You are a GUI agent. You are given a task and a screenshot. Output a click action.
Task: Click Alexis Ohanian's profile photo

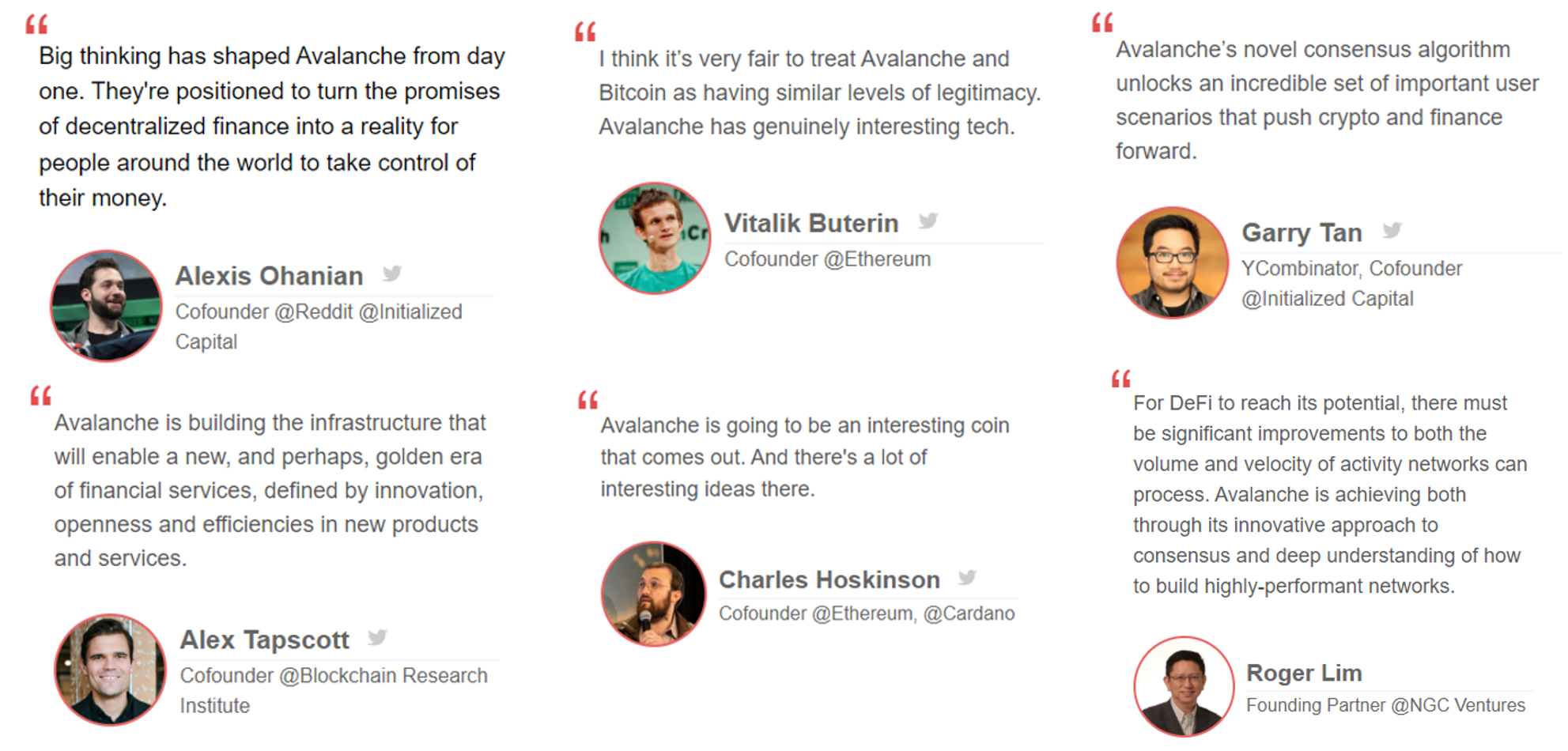pos(106,306)
